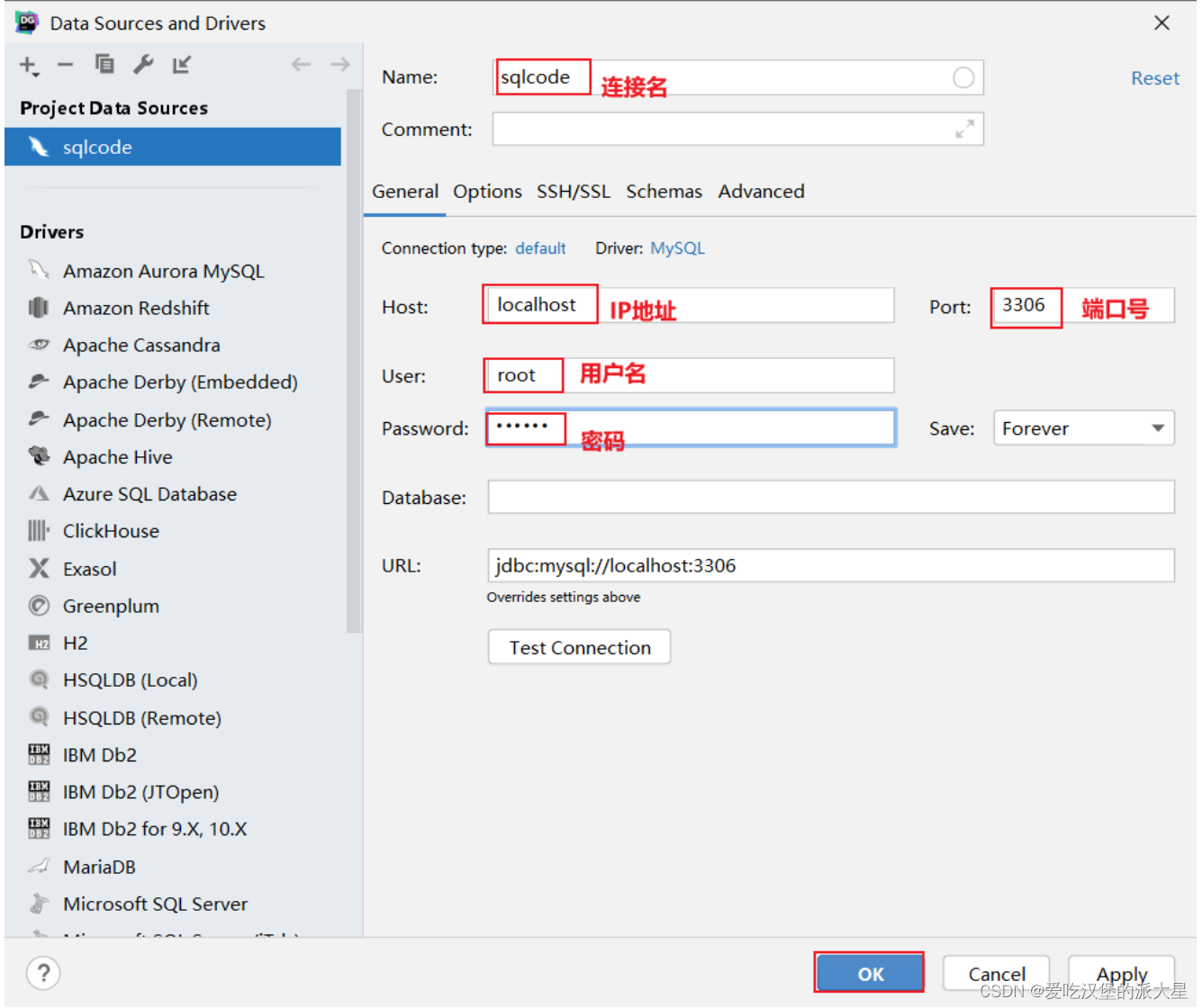Click the Back navigation arrow
1202x1008 pixels.
tap(301, 64)
